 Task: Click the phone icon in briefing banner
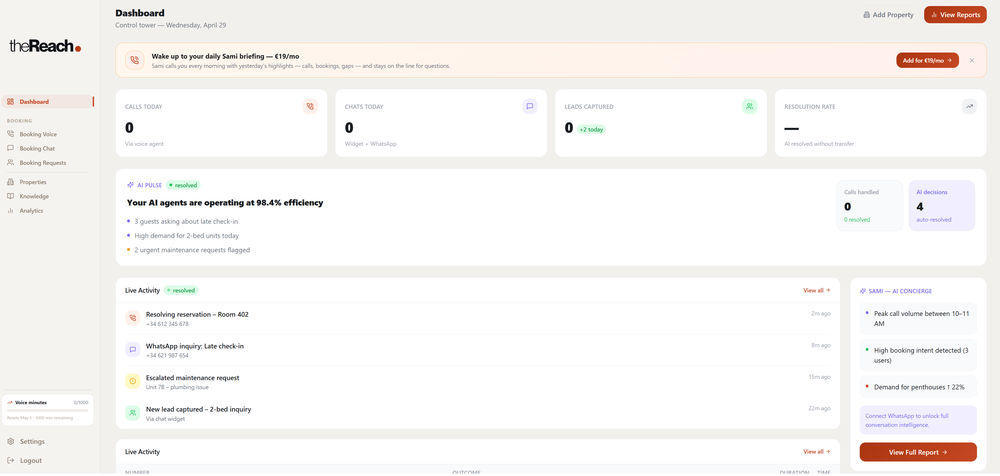coord(135,60)
